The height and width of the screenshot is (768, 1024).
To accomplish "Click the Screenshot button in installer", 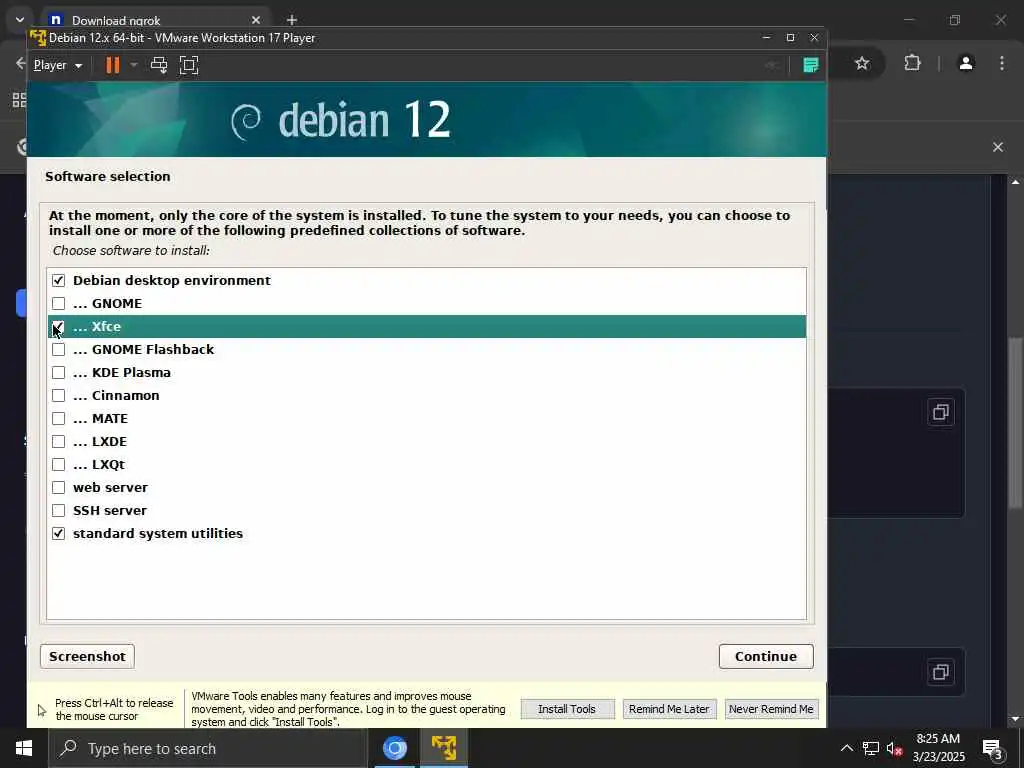I will click(88, 656).
